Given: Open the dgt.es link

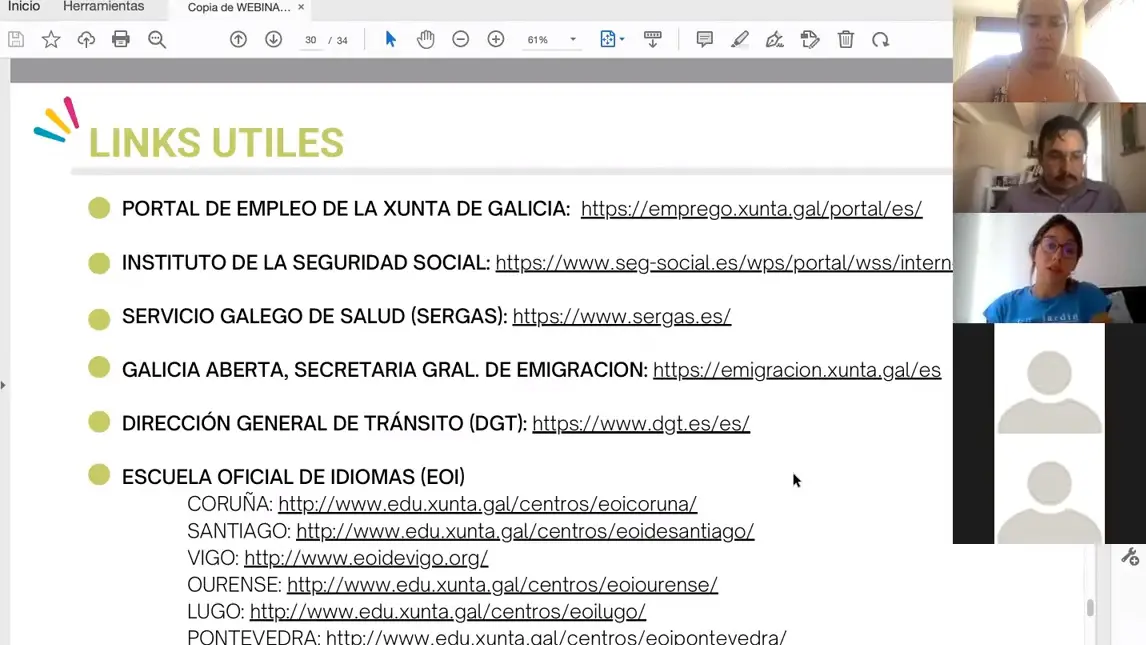Looking at the screenshot, I should tap(641, 424).
